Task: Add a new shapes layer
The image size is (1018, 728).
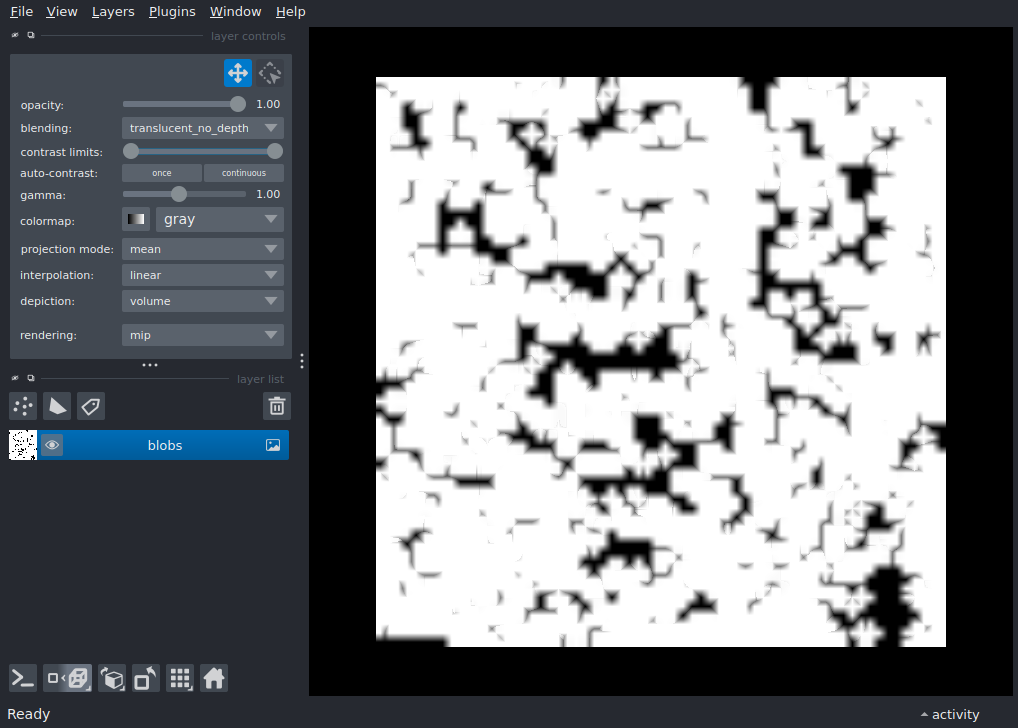Action: tap(57, 406)
